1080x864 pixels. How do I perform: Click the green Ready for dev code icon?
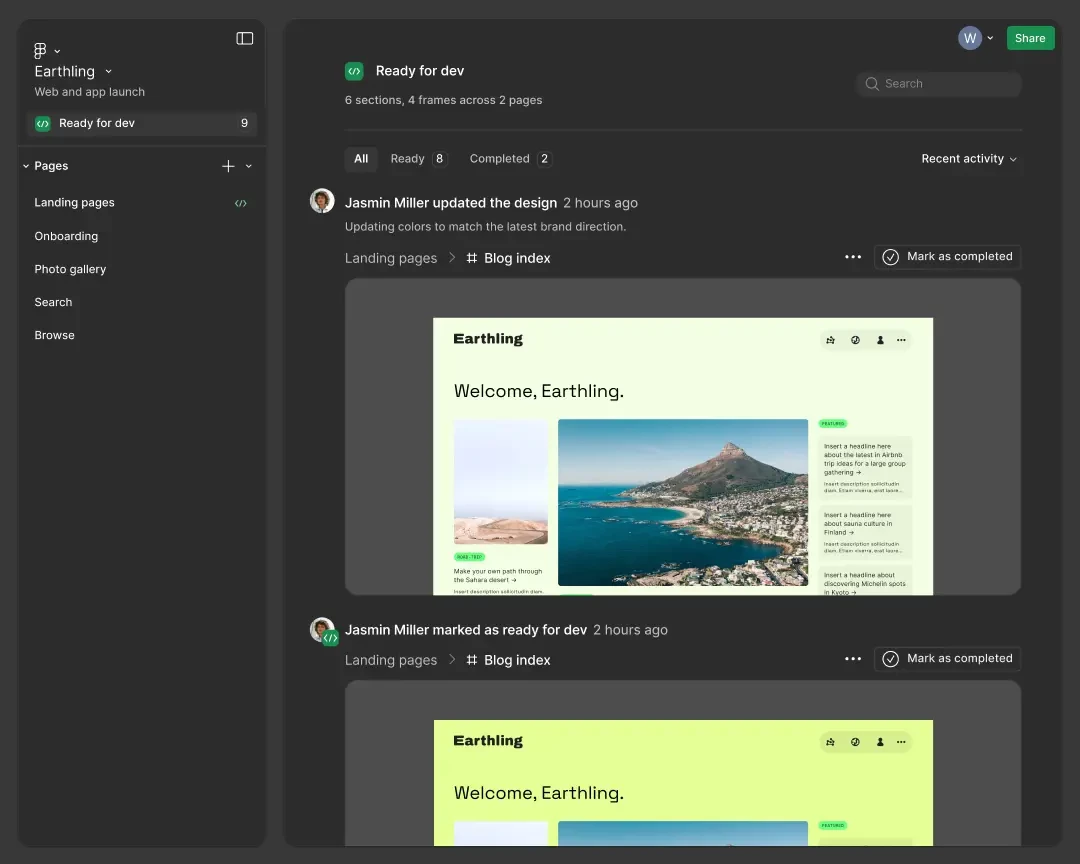(354, 70)
